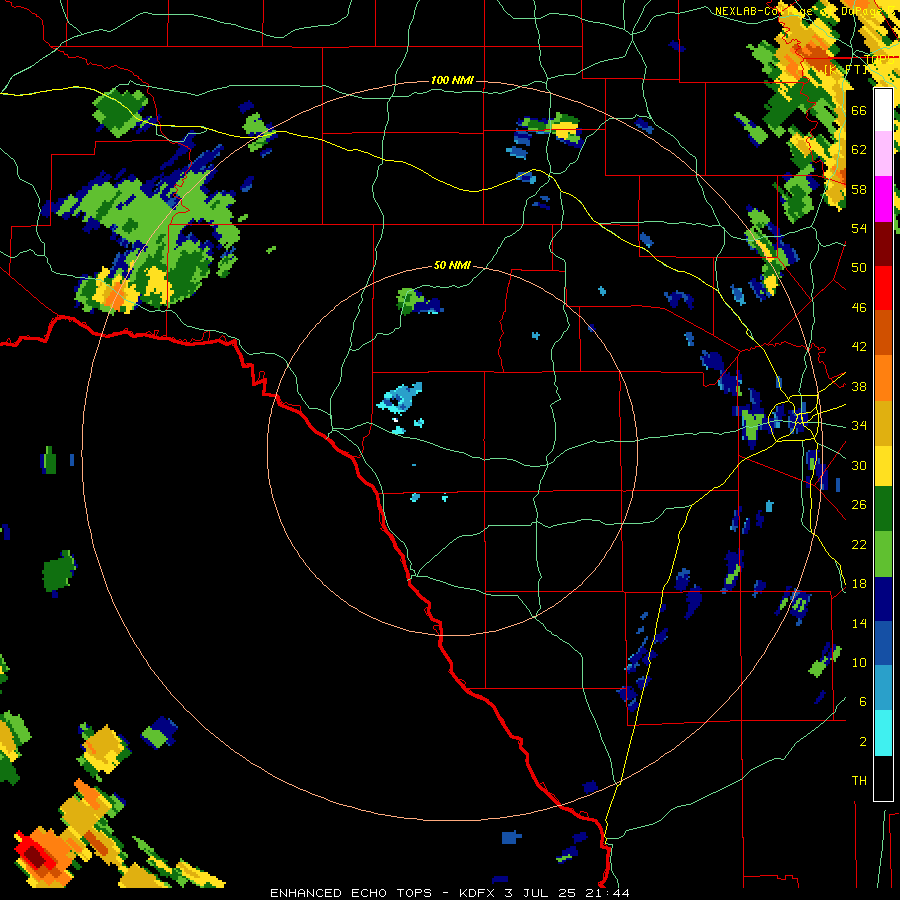Select the dark green legend swatch
The height and width of the screenshot is (900, 900).
(883, 509)
